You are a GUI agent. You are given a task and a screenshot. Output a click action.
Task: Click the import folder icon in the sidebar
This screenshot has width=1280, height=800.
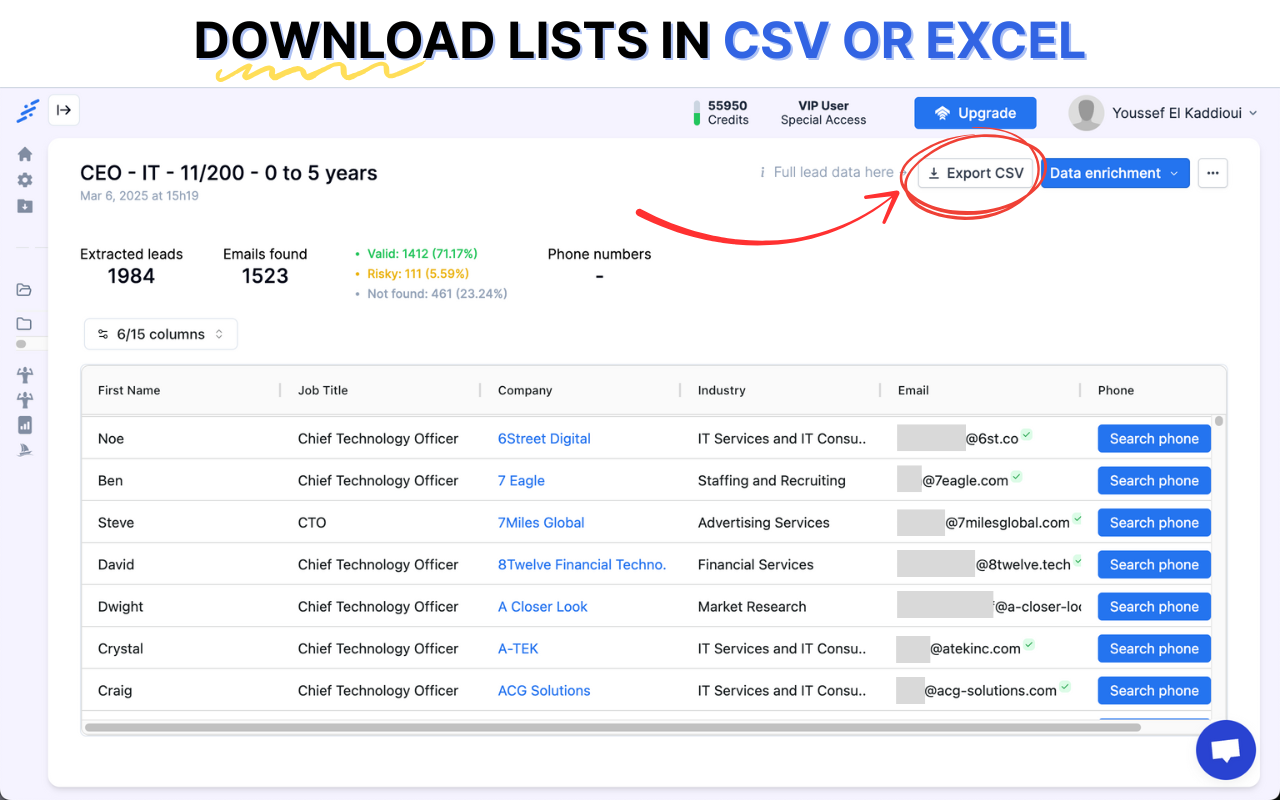(24, 206)
